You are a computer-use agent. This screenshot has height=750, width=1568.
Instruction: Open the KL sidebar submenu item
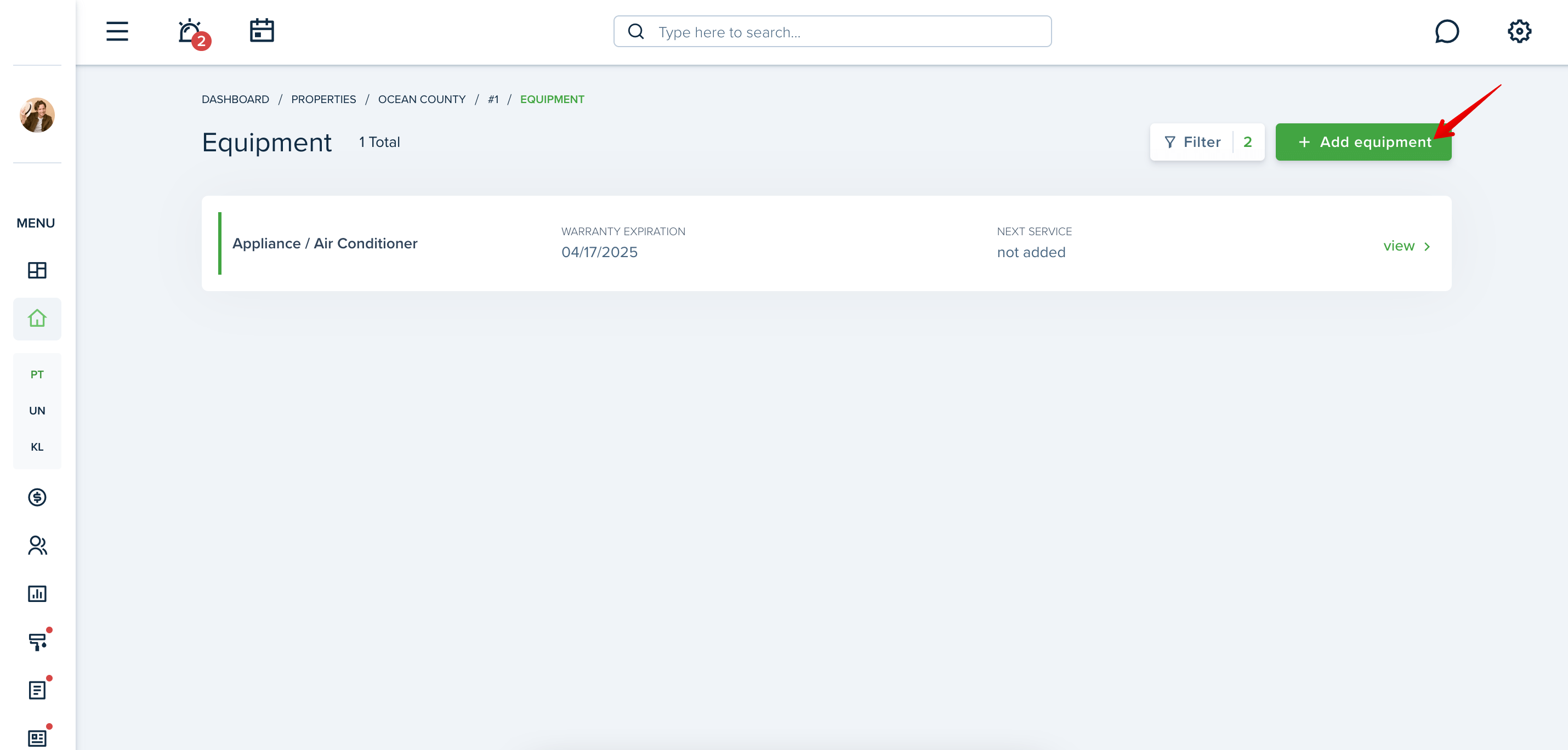pyautogui.click(x=37, y=446)
